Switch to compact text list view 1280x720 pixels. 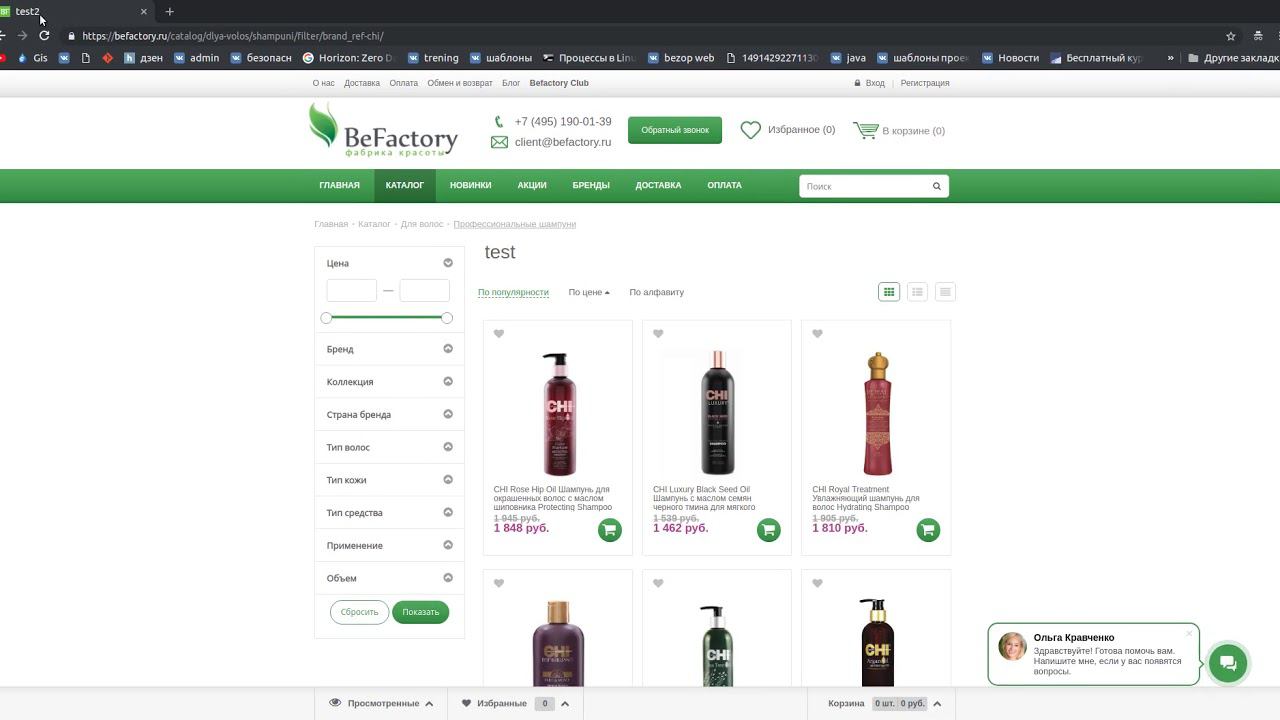tap(945, 292)
